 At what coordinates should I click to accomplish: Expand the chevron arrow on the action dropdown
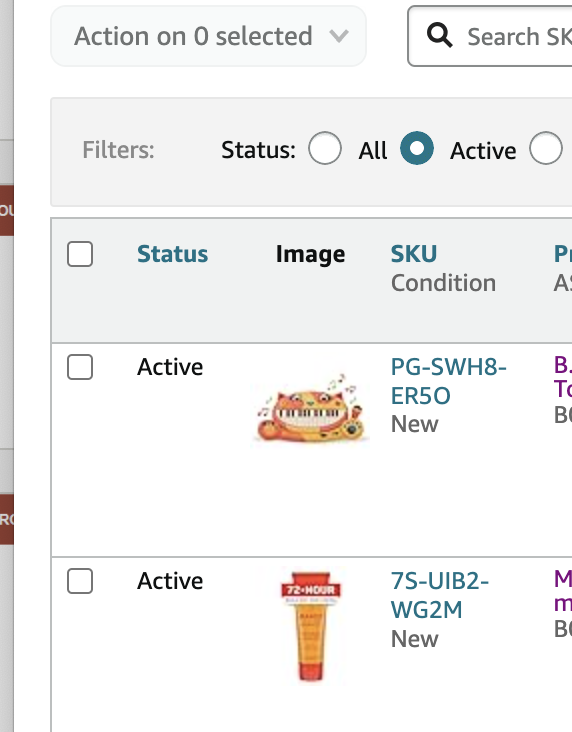339,36
